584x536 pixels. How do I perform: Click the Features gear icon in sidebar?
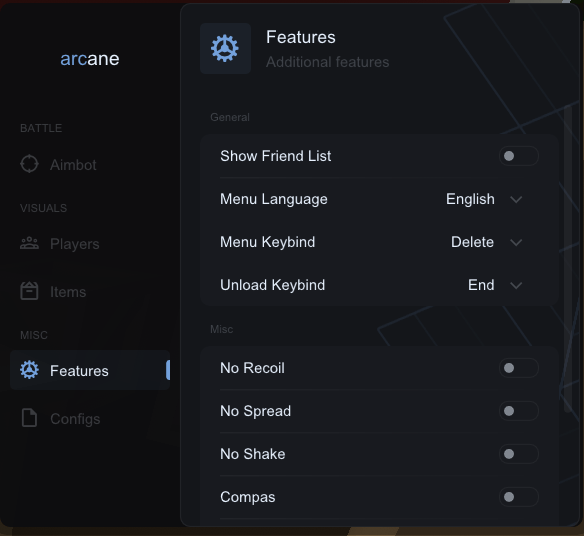point(29,370)
